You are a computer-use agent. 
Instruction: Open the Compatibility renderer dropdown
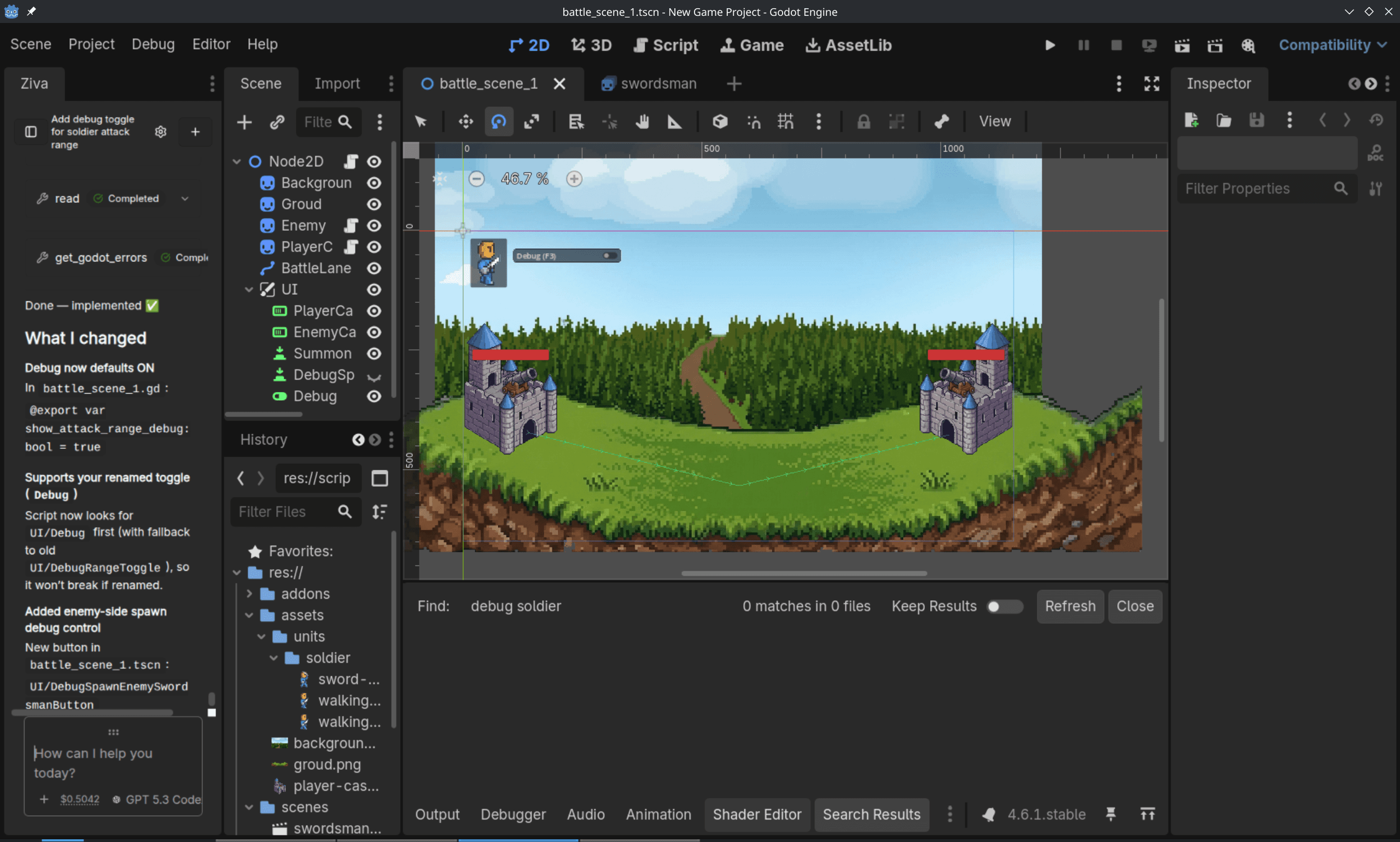pyautogui.click(x=1332, y=45)
